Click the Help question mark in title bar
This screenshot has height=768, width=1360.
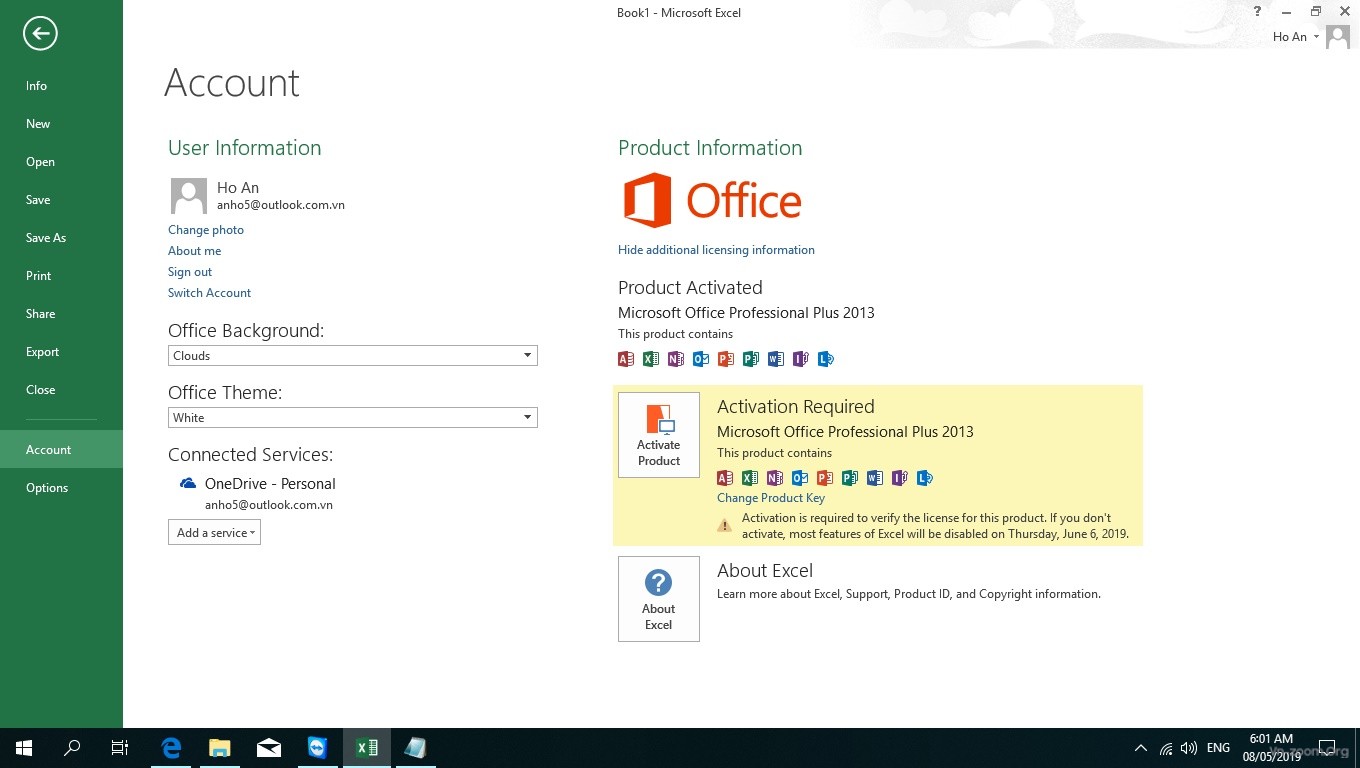(1257, 12)
